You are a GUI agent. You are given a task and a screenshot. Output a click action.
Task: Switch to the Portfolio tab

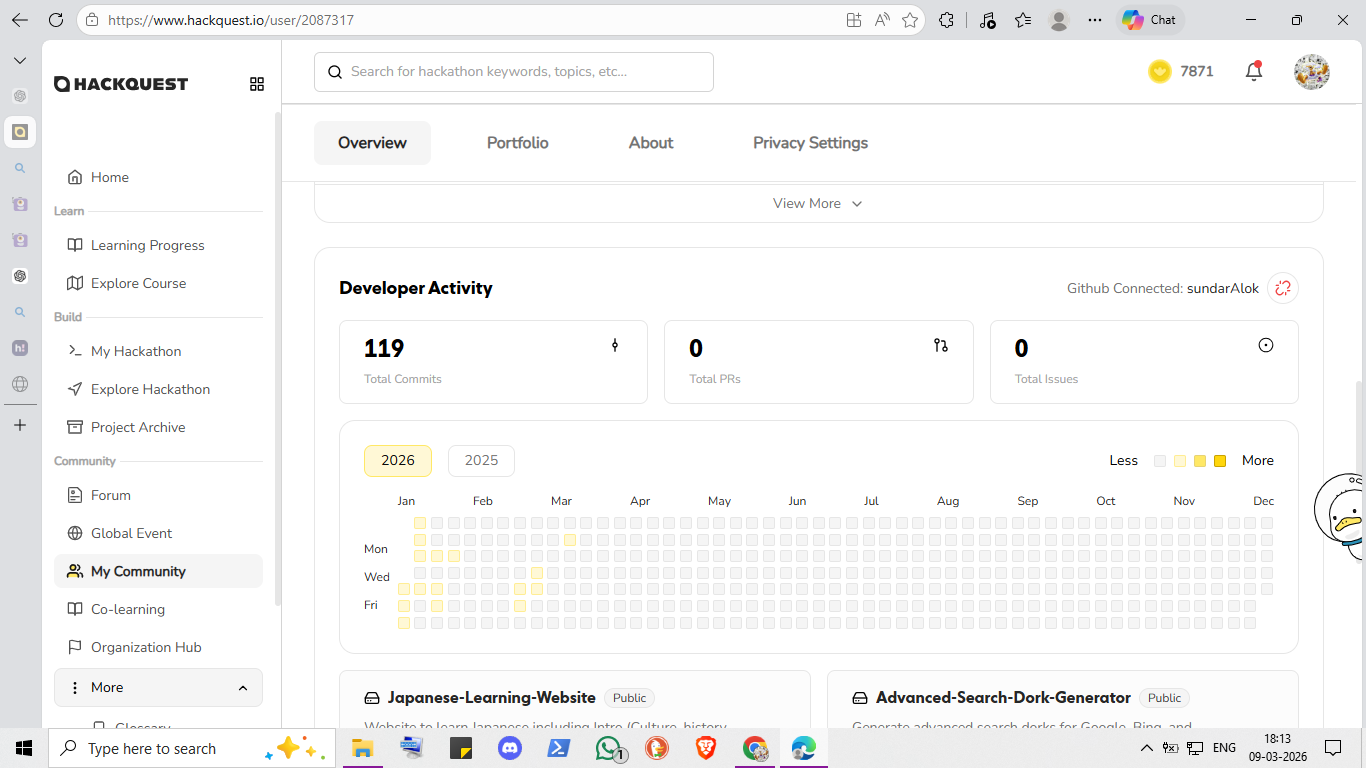pos(517,143)
